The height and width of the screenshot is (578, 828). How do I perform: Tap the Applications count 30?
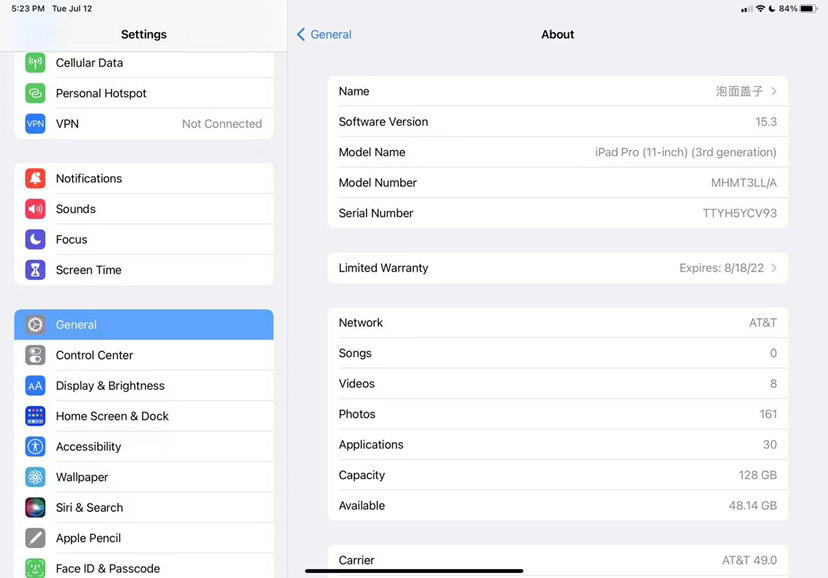click(x=769, y=445)
